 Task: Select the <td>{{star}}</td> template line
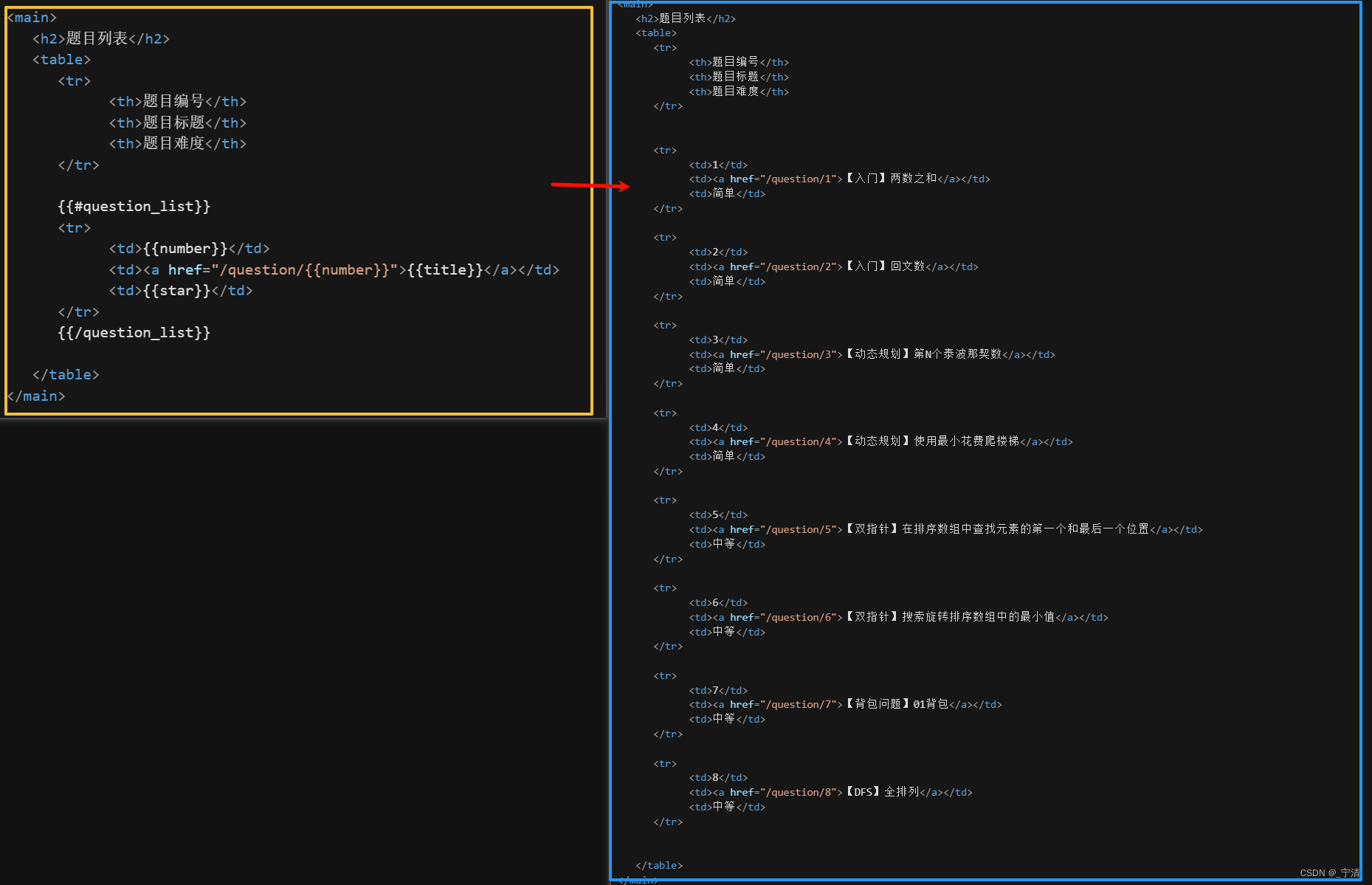pyautogui.click(x=181, y=291)
